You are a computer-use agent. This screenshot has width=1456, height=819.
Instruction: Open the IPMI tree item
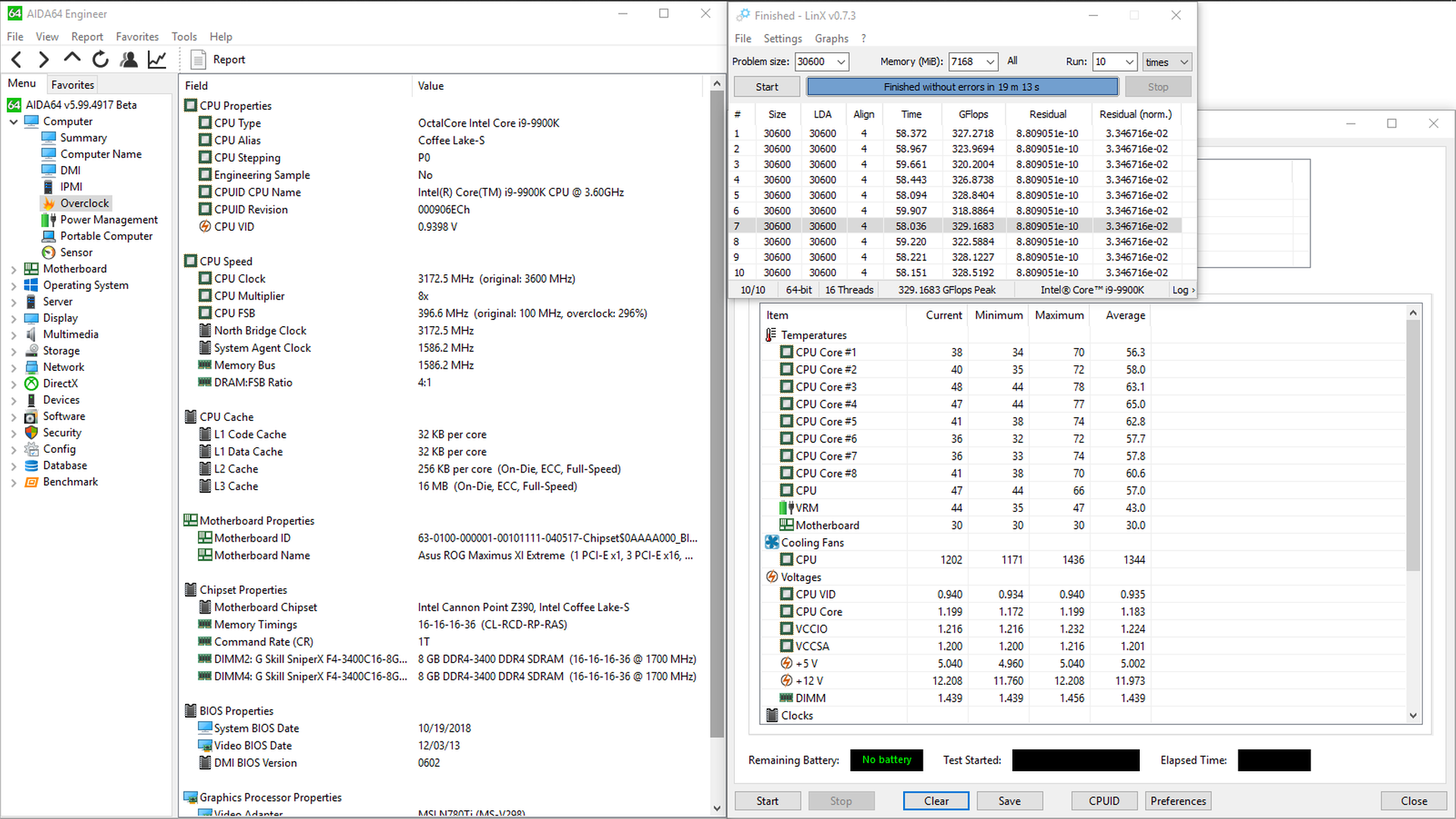pyautogui.click(x=71, y=187)
